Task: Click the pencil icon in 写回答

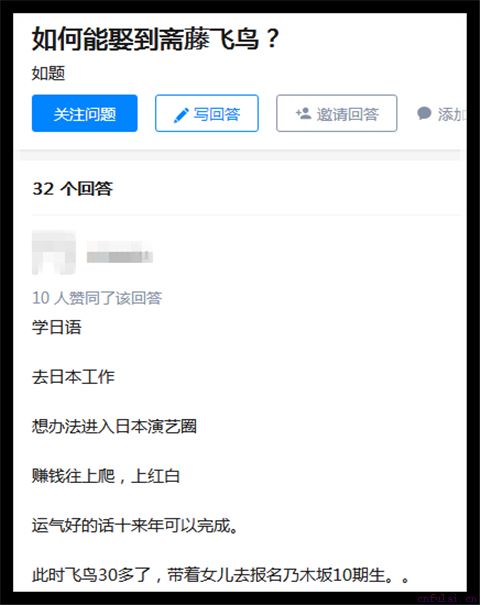Action: 181,115
